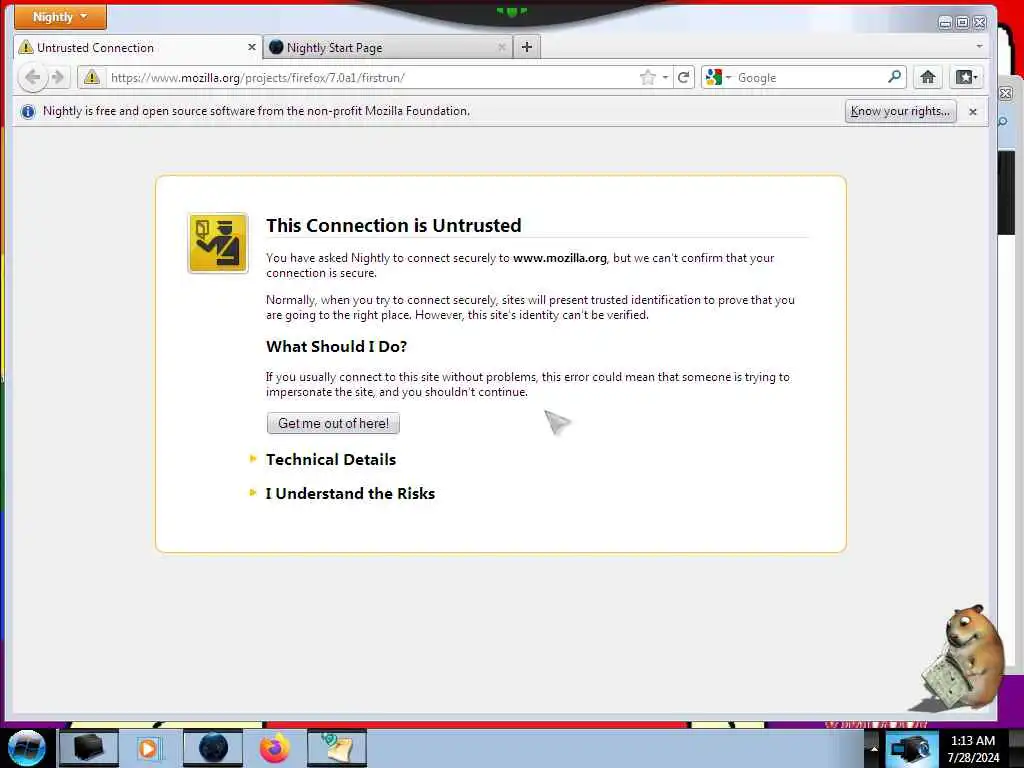Screen dimensions: 1024x768
Task: Open the scroll paper taskbar icon
Action: [337, 748]
